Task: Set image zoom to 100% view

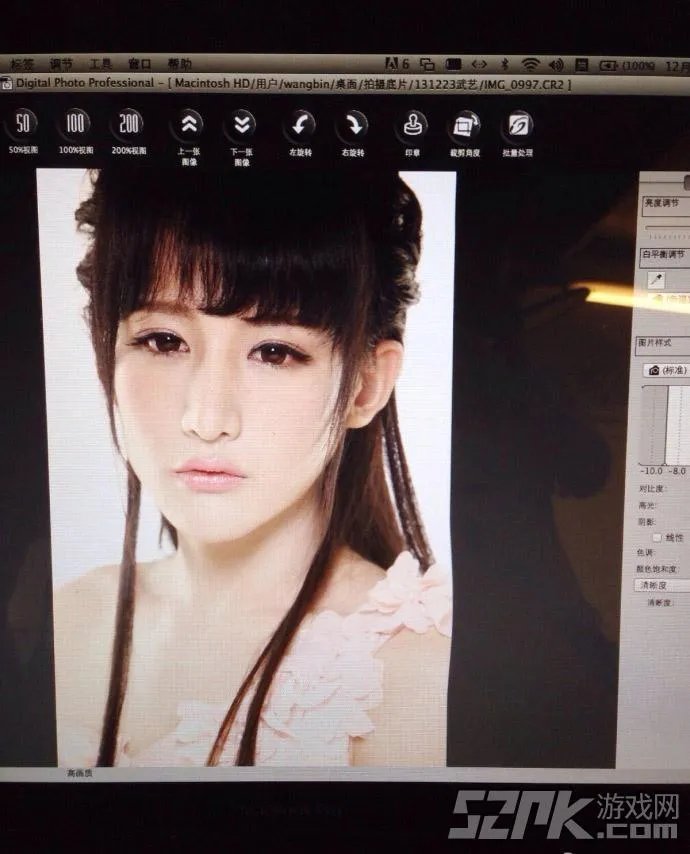Action: (x=75, y=126)
